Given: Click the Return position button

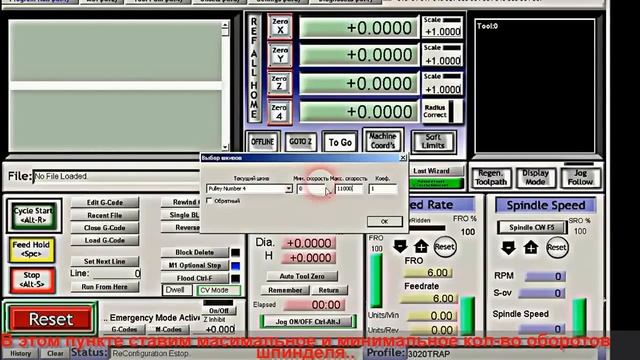Looking at the screenshot, I should tap(329, 290).
